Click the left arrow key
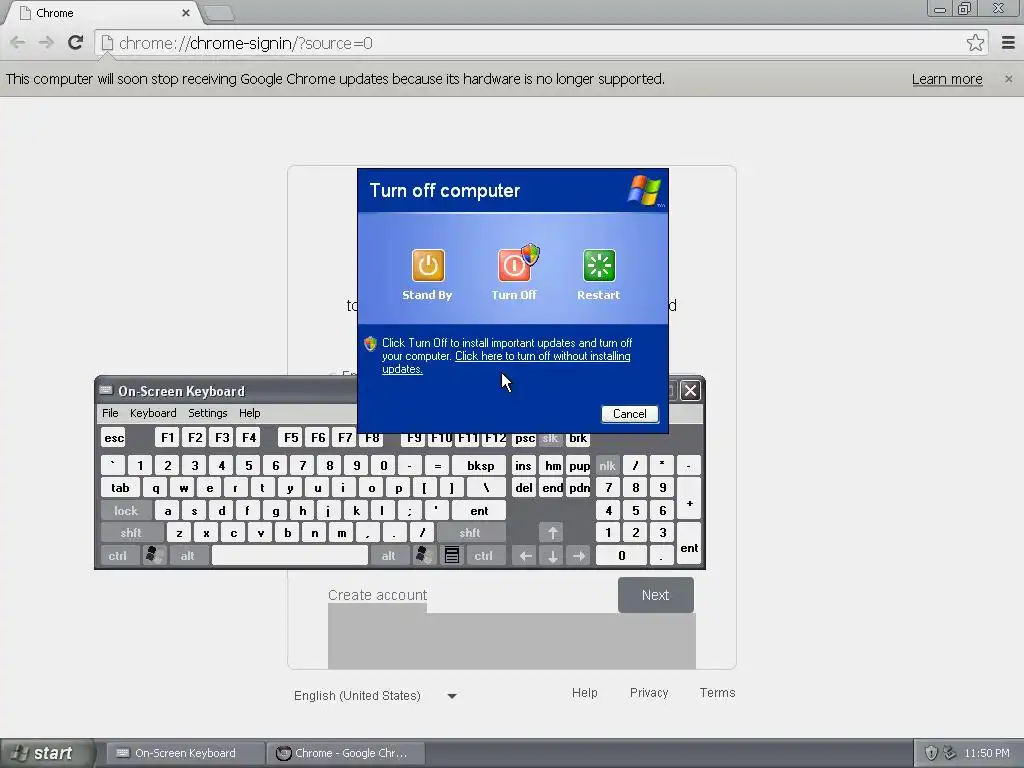The width and height of the screenshot is (1024, 768). [x=525, y=556]
